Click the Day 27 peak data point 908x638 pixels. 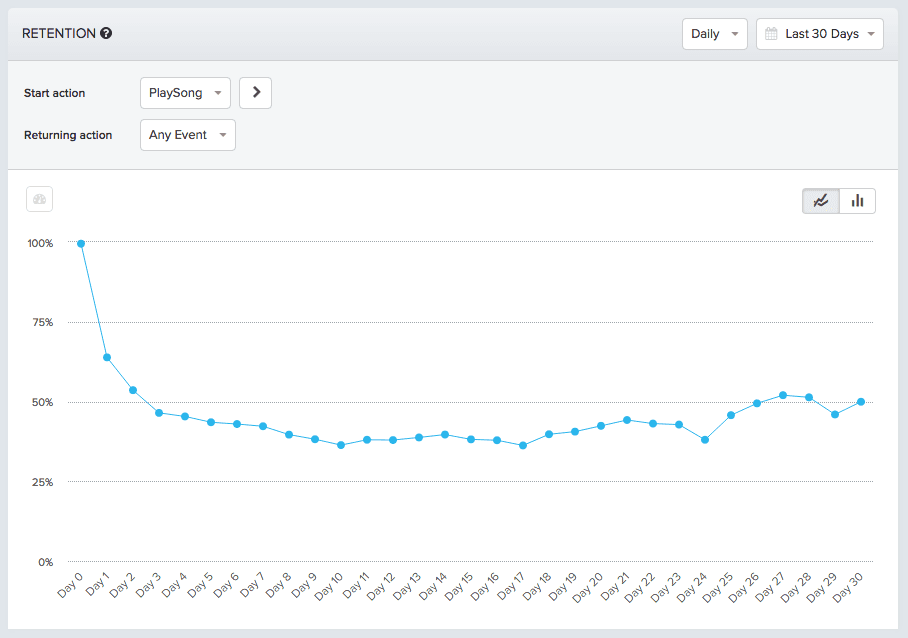(782, 394)
